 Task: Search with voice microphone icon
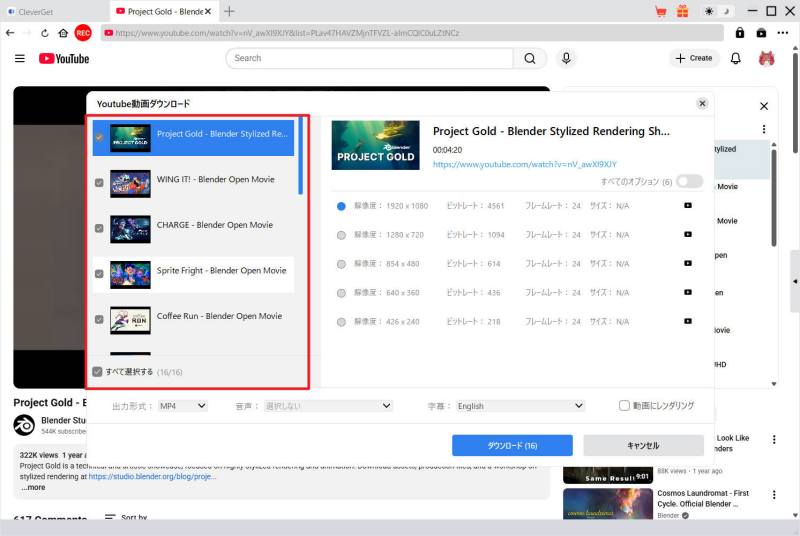566,59
